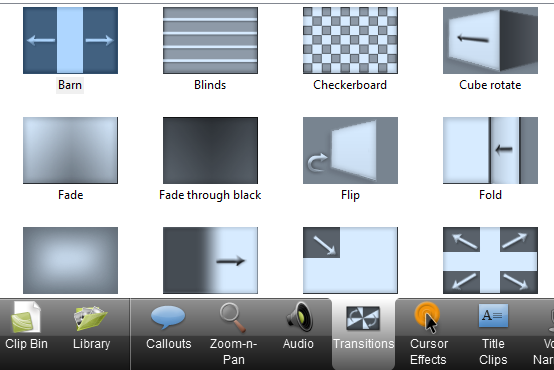554x370 pixels.
Task: Click the Cube rotate label text
Action: click(x=490, y=85)
